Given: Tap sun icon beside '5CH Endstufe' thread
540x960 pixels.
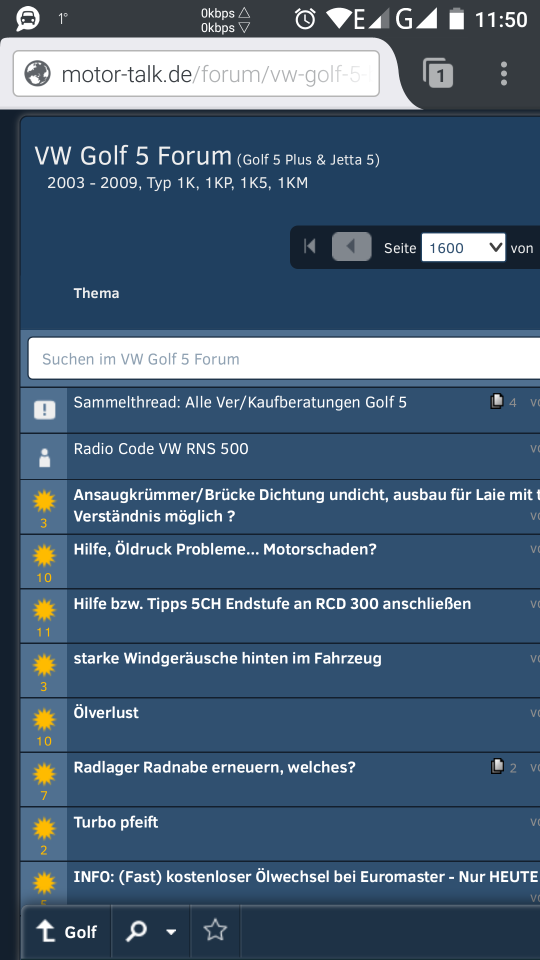Looking at the screenshot, I should click(x=44, y=610).
